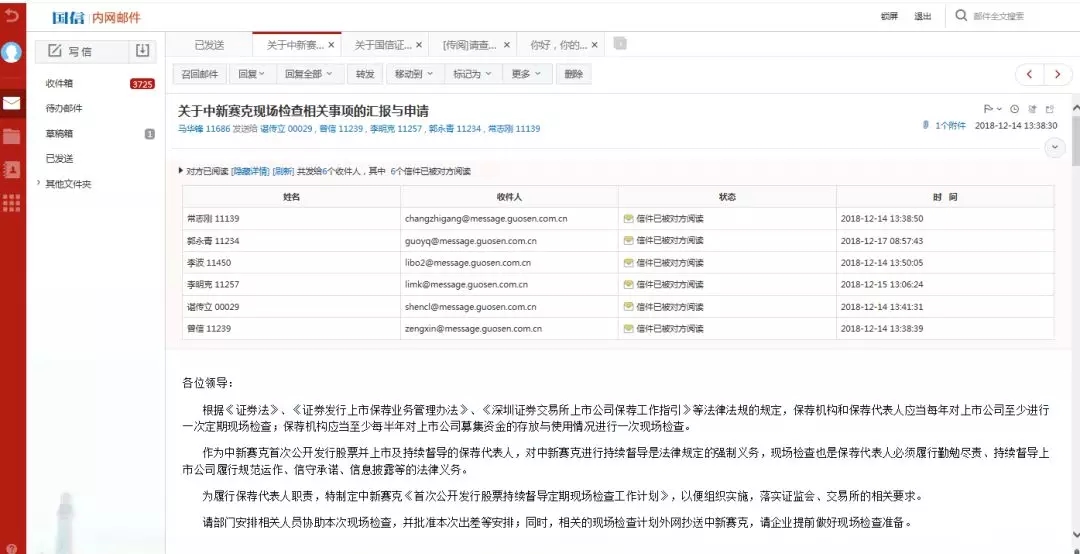This screenshot has height=554, width=1080.
Task: Select the mail envelope icon in sidebar
Action: [x=12, y=103]
